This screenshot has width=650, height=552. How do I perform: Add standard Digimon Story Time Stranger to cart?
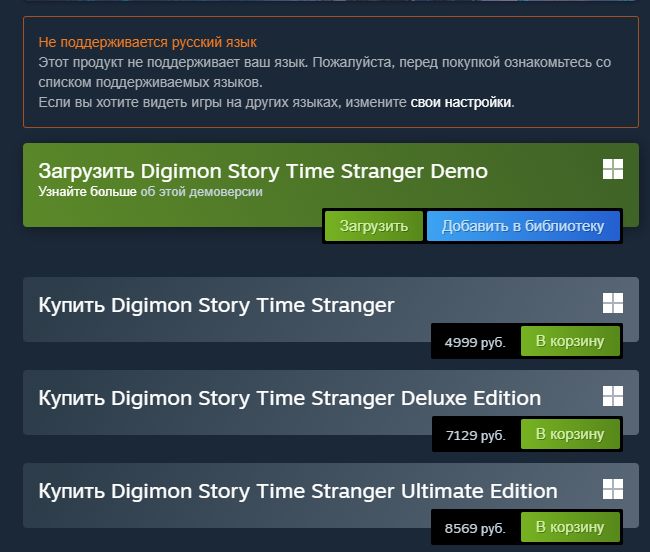pyautogui.click(x=570, y=341)
